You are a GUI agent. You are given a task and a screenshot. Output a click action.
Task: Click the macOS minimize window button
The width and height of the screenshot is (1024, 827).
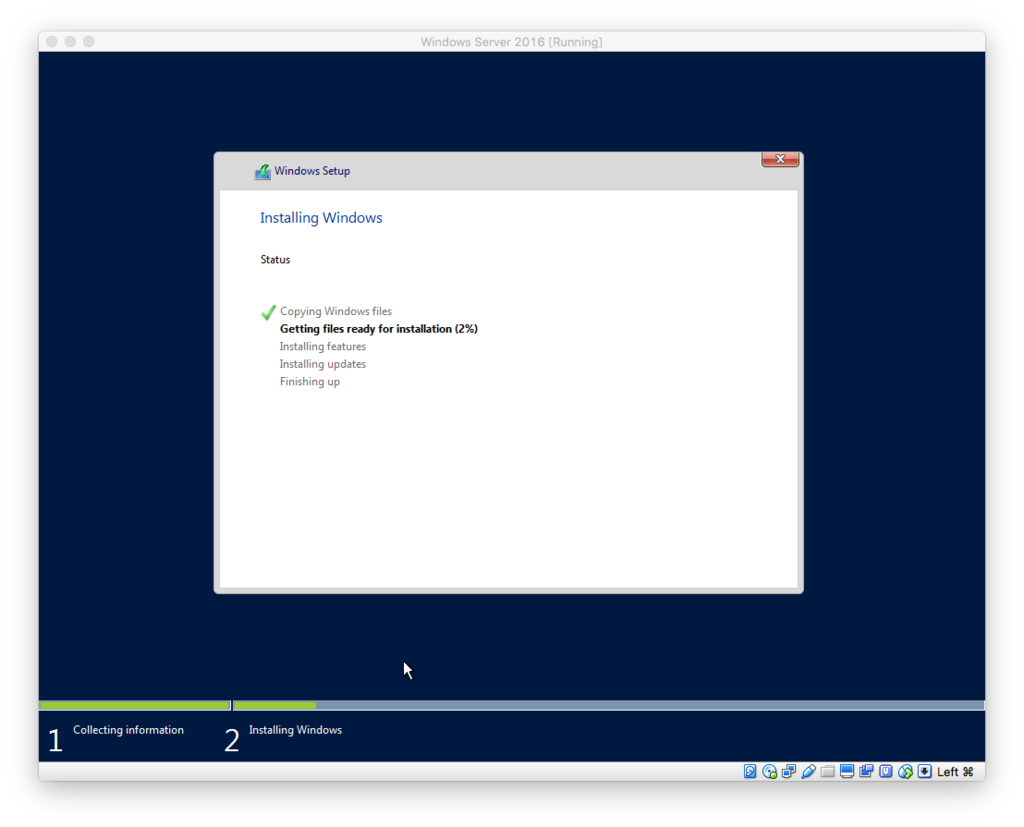[70, 42]
